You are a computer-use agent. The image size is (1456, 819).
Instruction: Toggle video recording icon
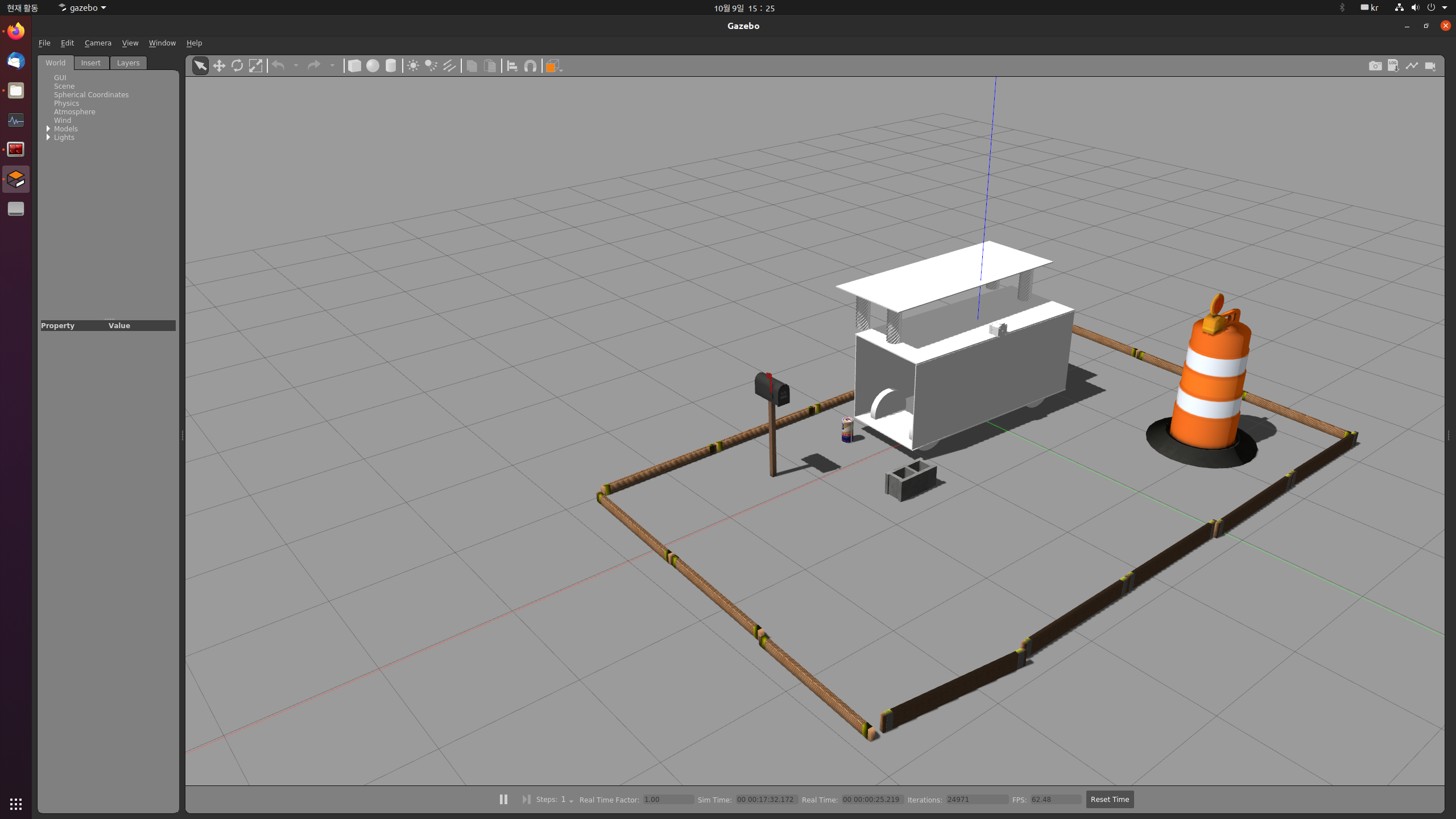pos(1430,66)
